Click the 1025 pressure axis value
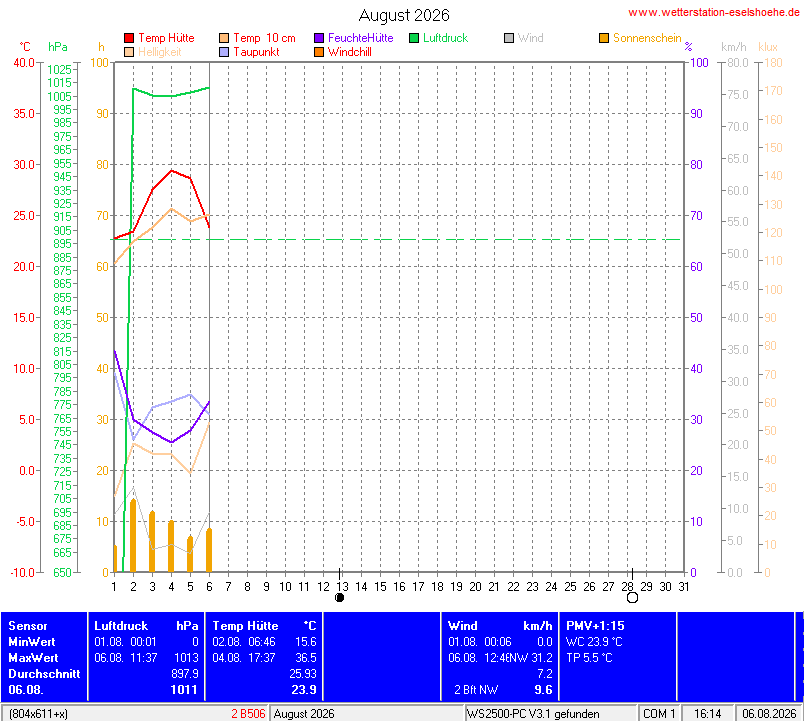The image size is (804, 721). click(x=59, y=69)
